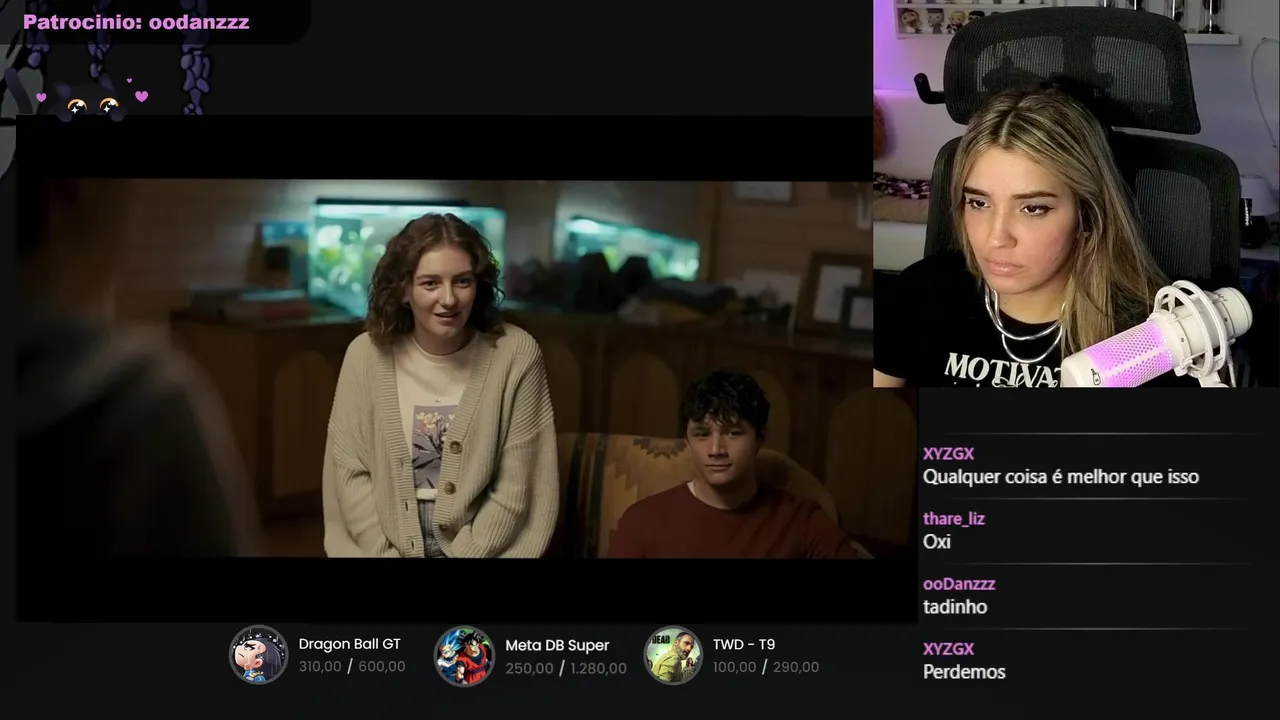Click the 'Perdemos' chat message
Image resolution: width=1280 pixels, height=720 pixels.
point(964,672)
